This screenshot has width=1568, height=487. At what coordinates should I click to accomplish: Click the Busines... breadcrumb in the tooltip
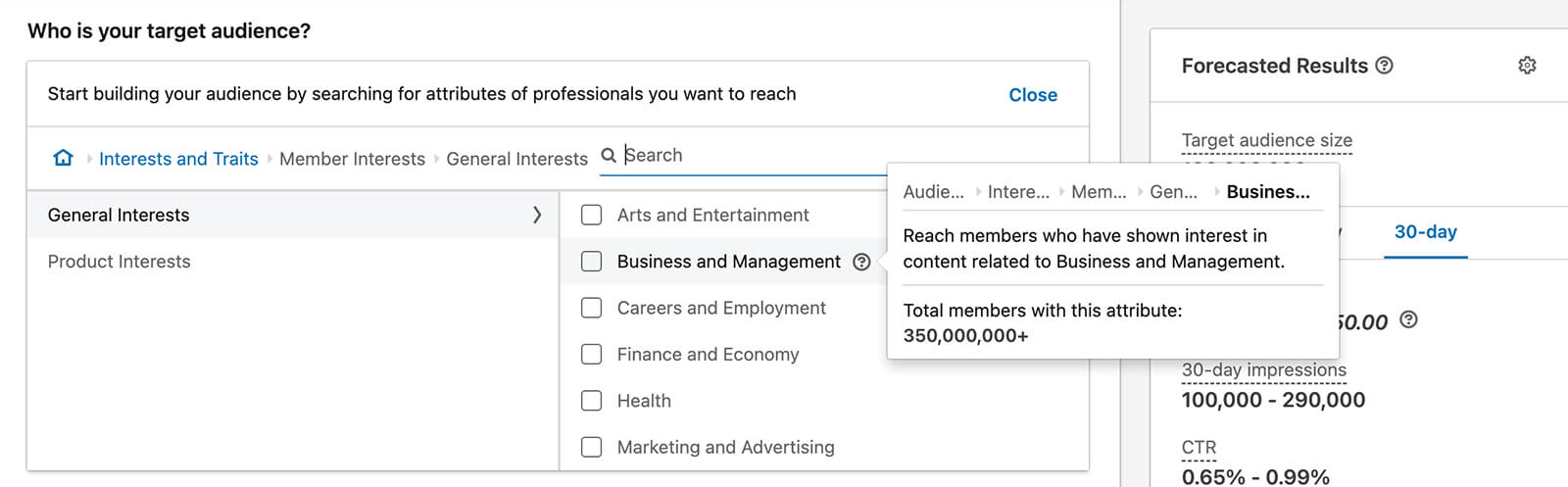point(1268,192)
